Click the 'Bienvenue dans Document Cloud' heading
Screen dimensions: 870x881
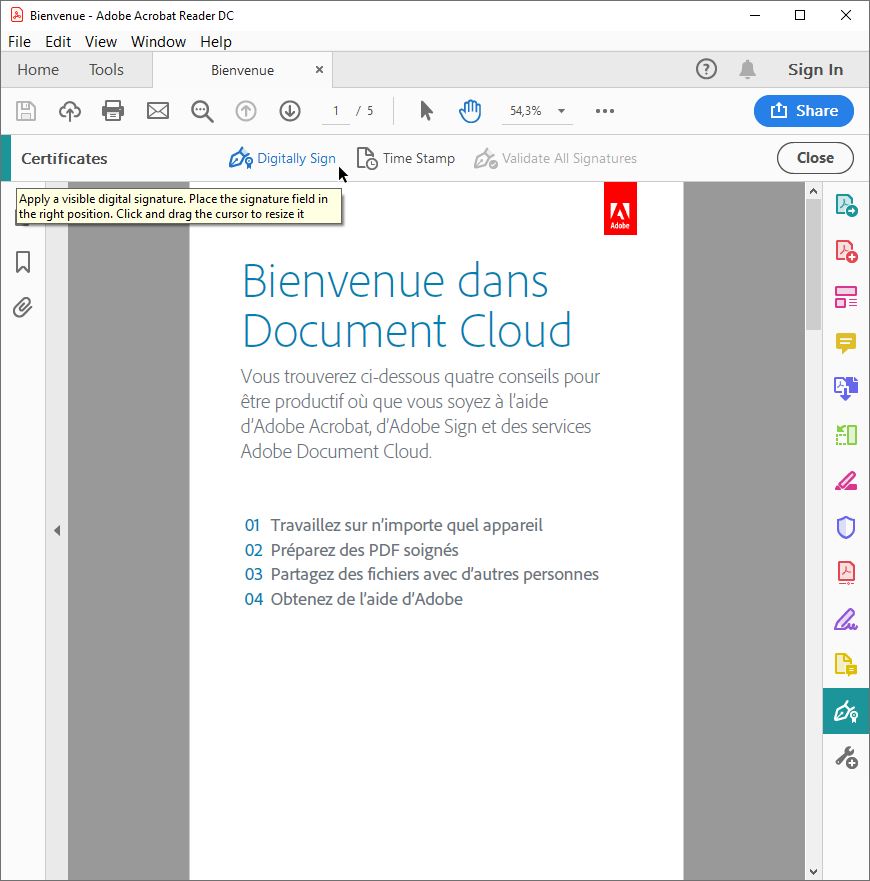pos(407,305)
